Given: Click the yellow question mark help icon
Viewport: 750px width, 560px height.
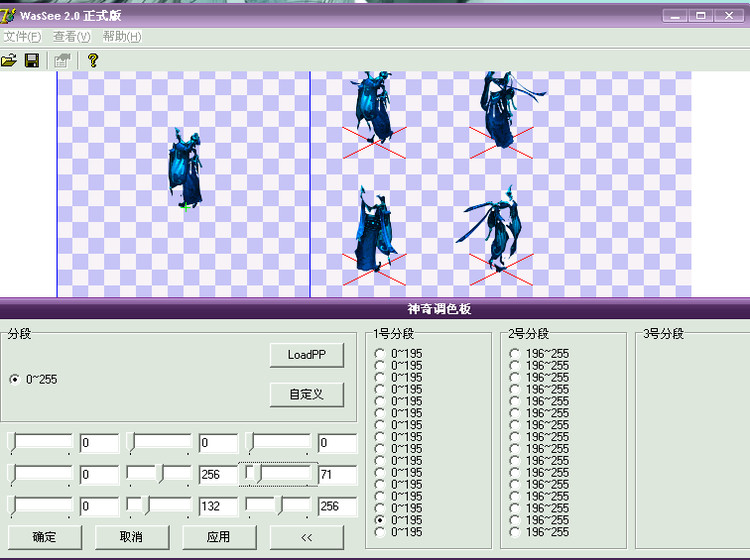Looking at the screenshot, I should (x=93, y=60).
